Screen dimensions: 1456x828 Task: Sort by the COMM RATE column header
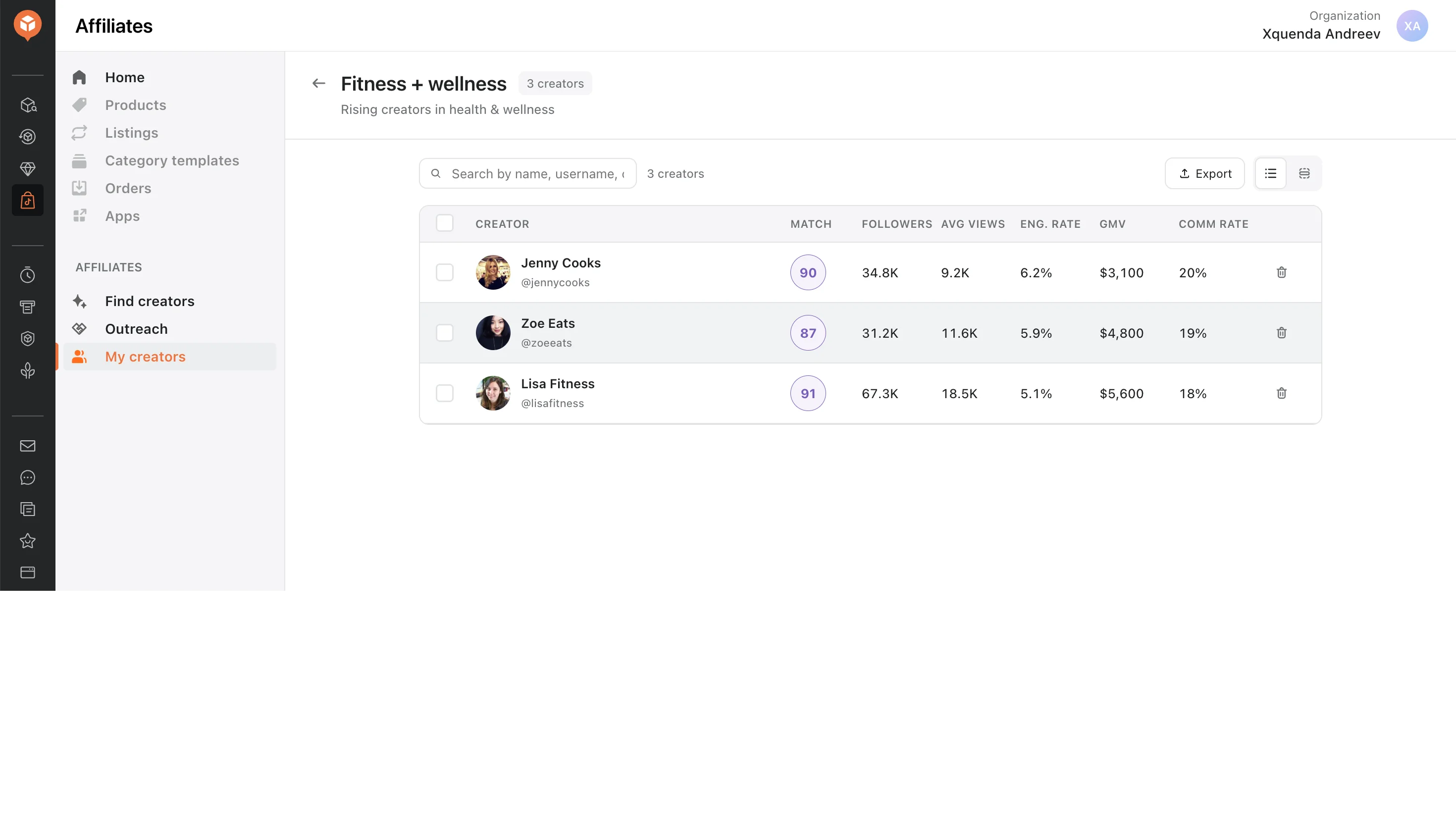[1213, 224]
